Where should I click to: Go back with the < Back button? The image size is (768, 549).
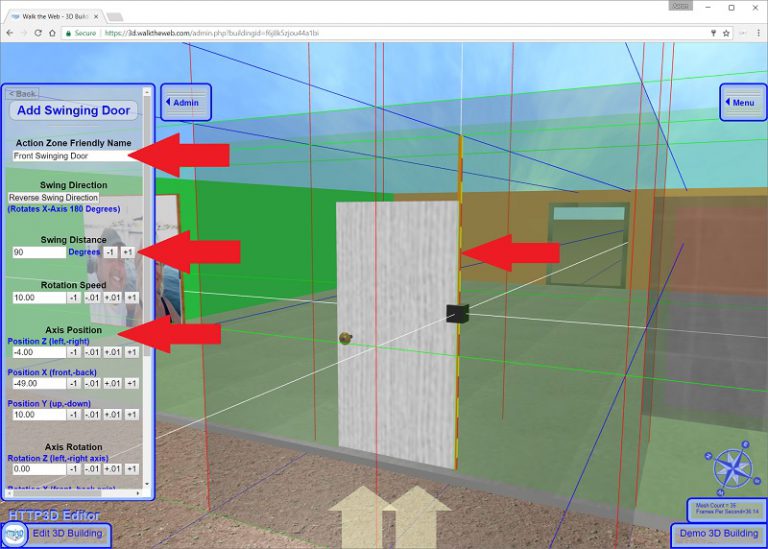tap(22, 94)
